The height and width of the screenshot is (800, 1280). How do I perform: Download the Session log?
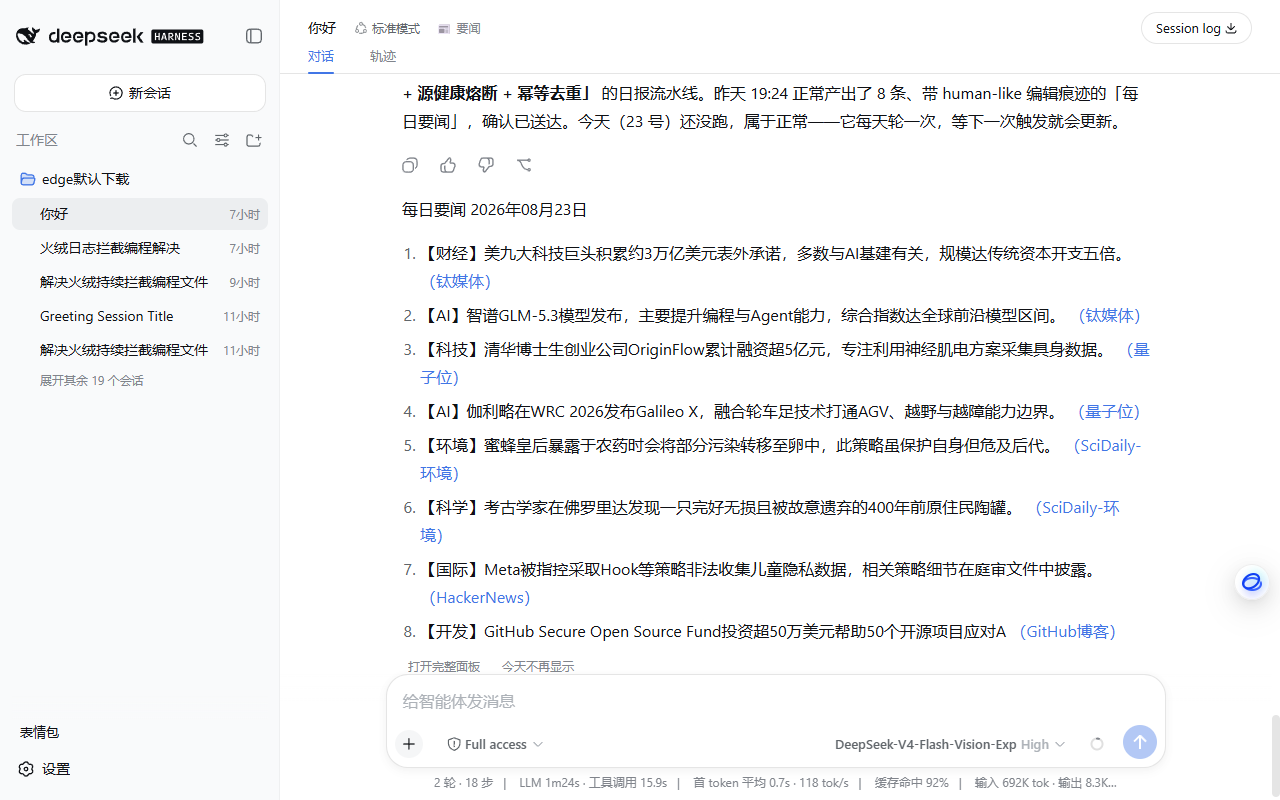[1196, 28]
